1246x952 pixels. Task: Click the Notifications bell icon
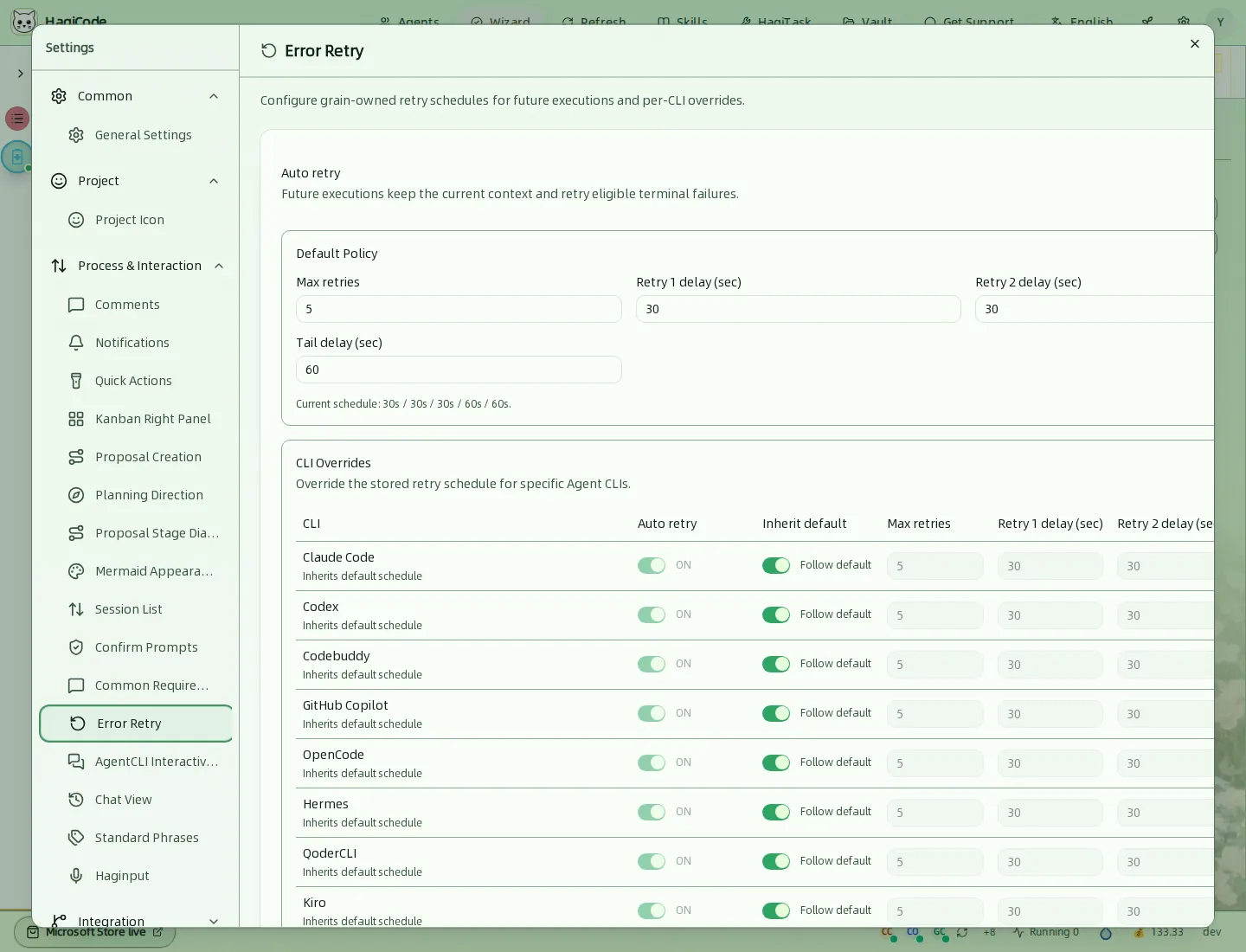[x=76, y=343]
